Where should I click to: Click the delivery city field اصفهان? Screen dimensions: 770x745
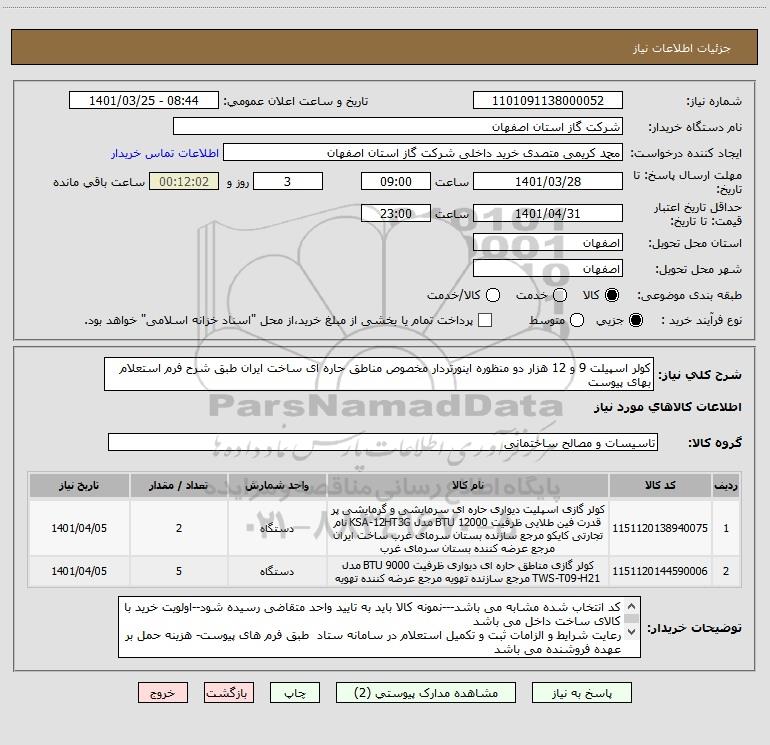click(x=548, y=268)
